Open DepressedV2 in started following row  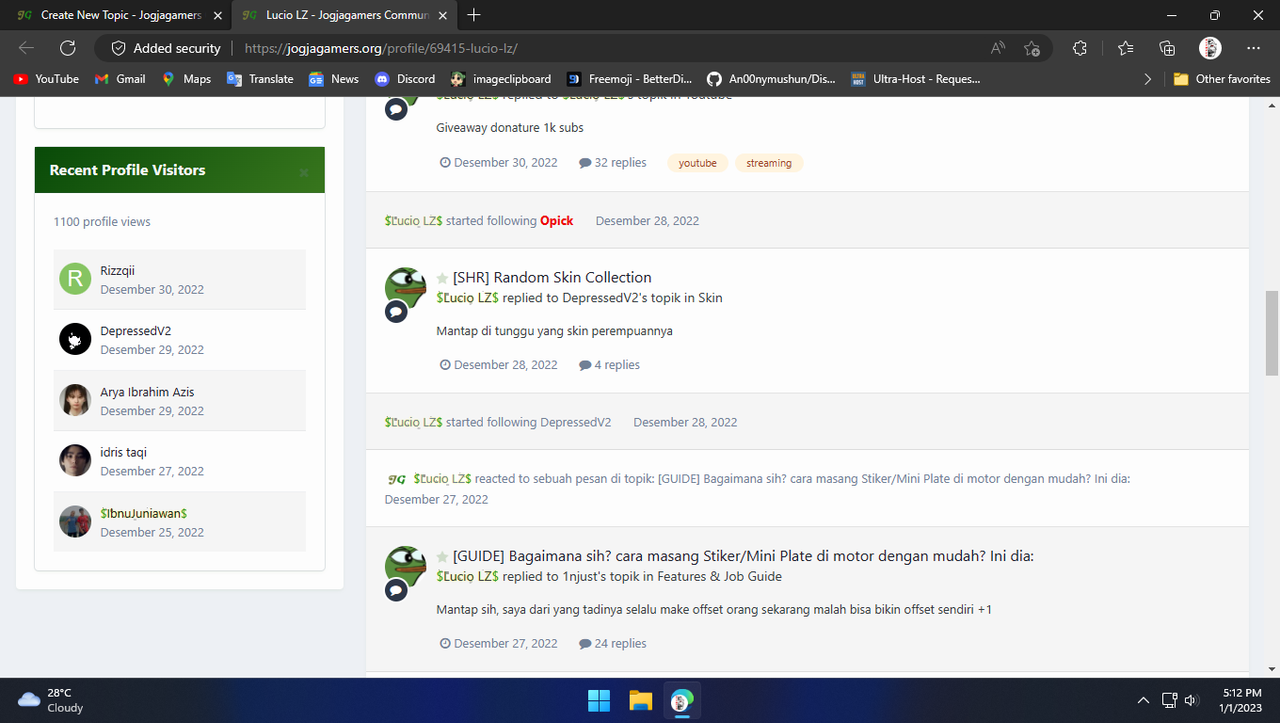coord(576,422)
